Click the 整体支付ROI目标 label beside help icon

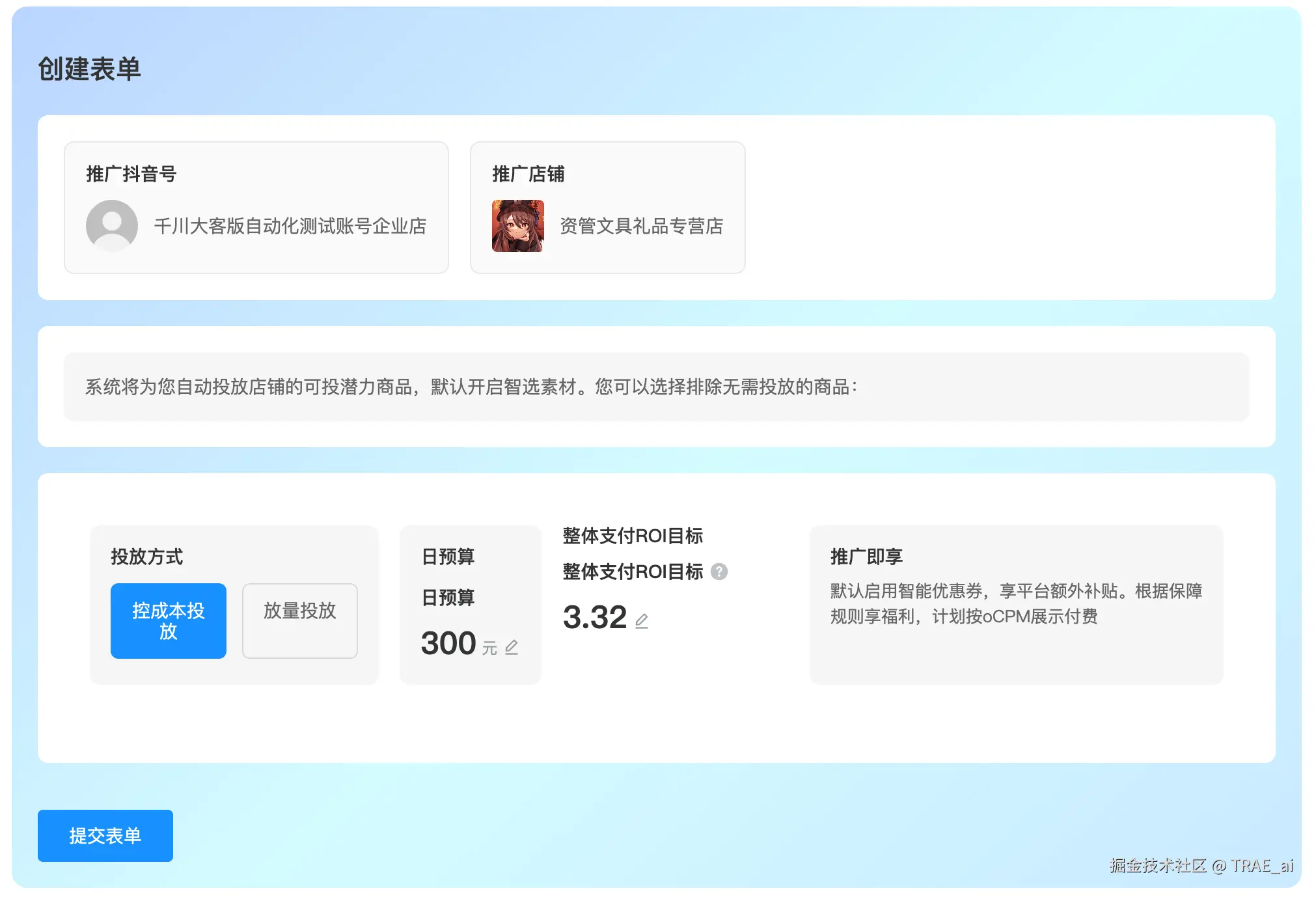pyautogui.click(x=633, y=572)
